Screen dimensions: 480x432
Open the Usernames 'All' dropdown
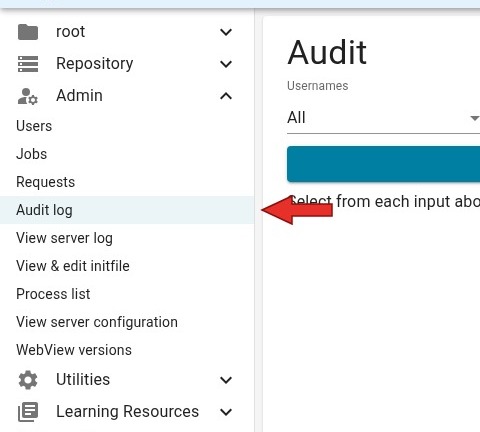tap(383, 118)
